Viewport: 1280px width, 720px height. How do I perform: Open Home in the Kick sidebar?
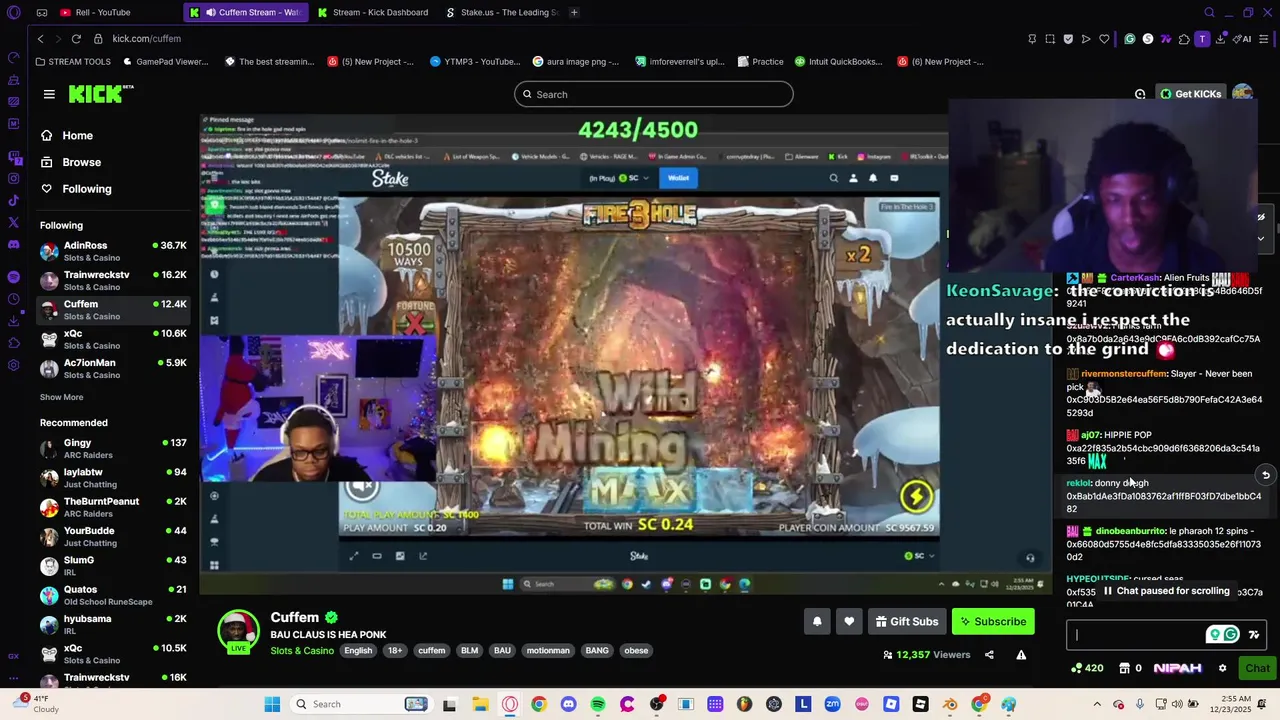coord(77,136)
